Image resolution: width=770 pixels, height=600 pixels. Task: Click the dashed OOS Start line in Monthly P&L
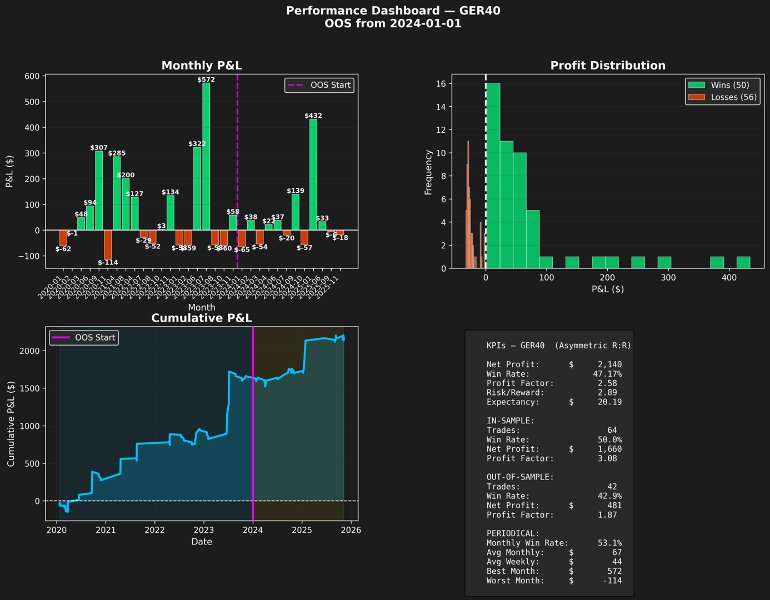pyautogui.click(x=237, y=171)
